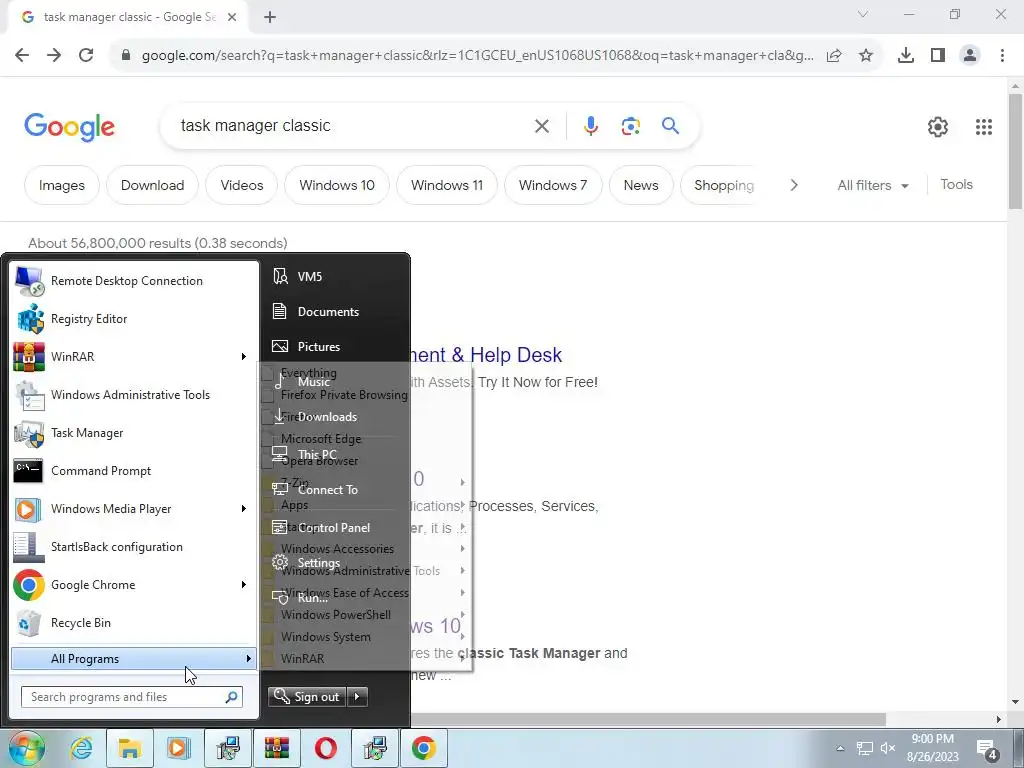The height and width of the screenshot is (768, 1024).
Task: Open the All Programs list
Action: [x=133, y=659]
